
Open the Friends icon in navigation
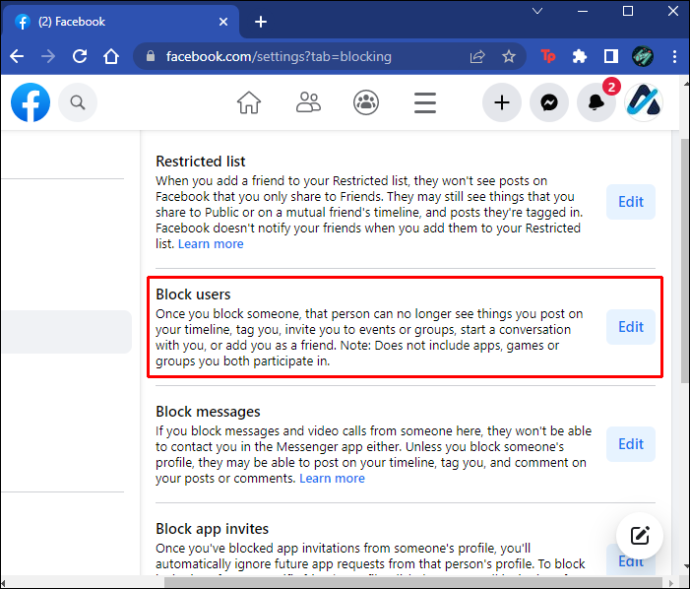[308, 103]
